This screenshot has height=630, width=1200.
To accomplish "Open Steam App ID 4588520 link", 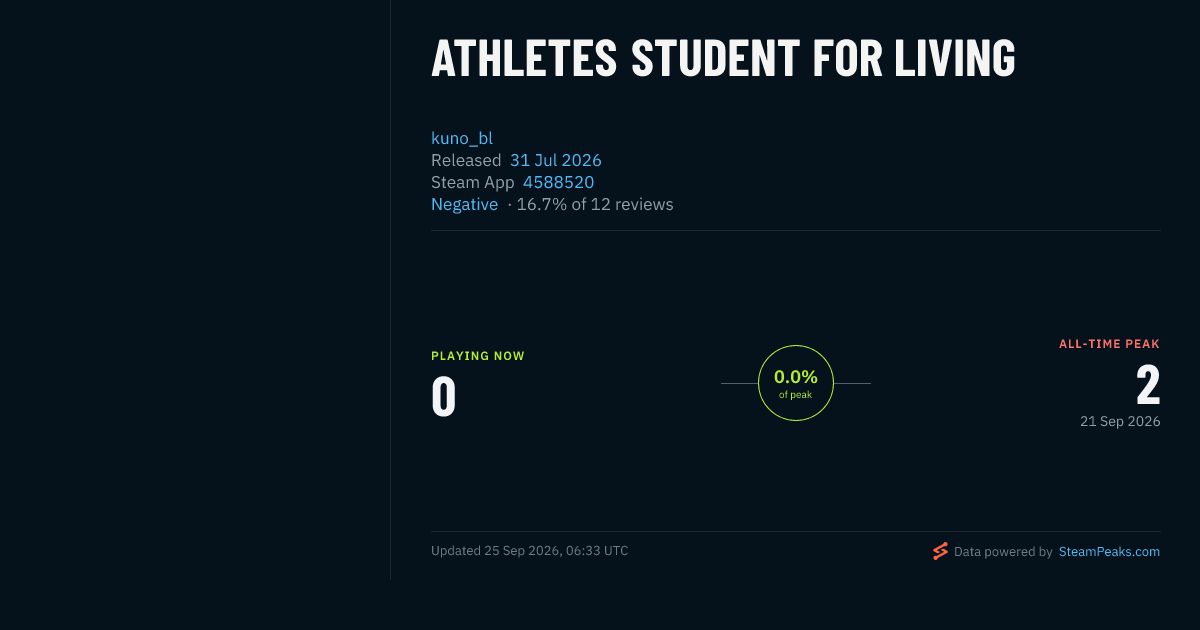I will (558, 182).
